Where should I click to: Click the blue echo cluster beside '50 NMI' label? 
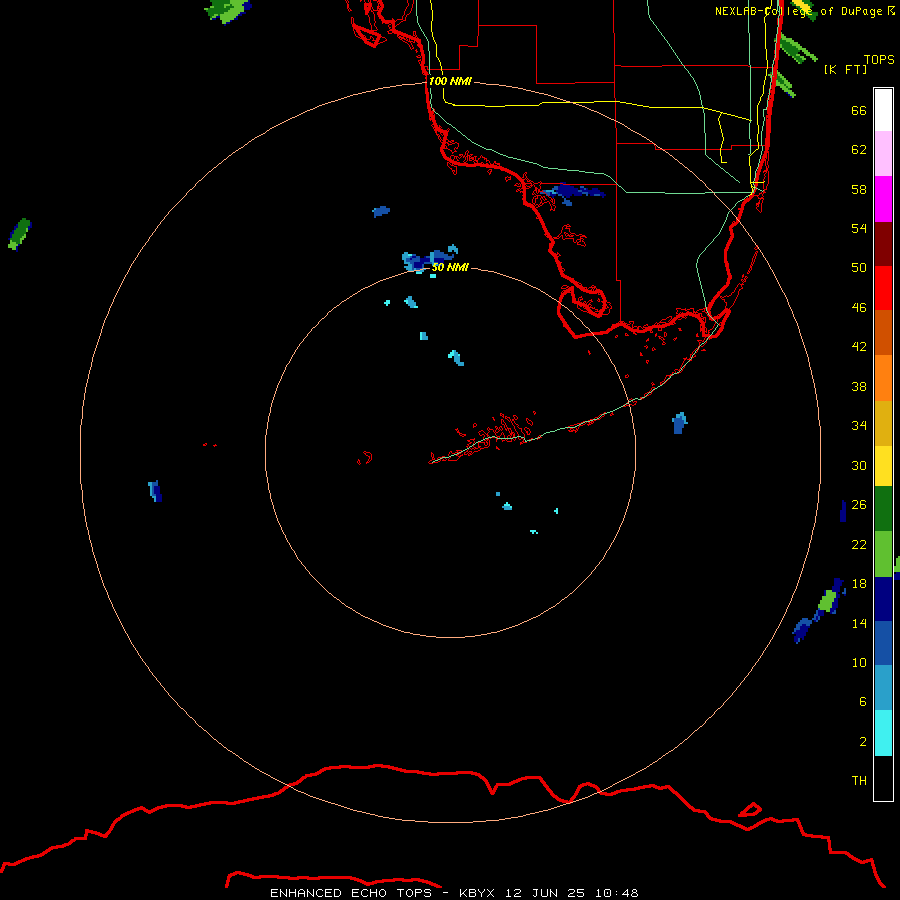(x=429, y=259)
